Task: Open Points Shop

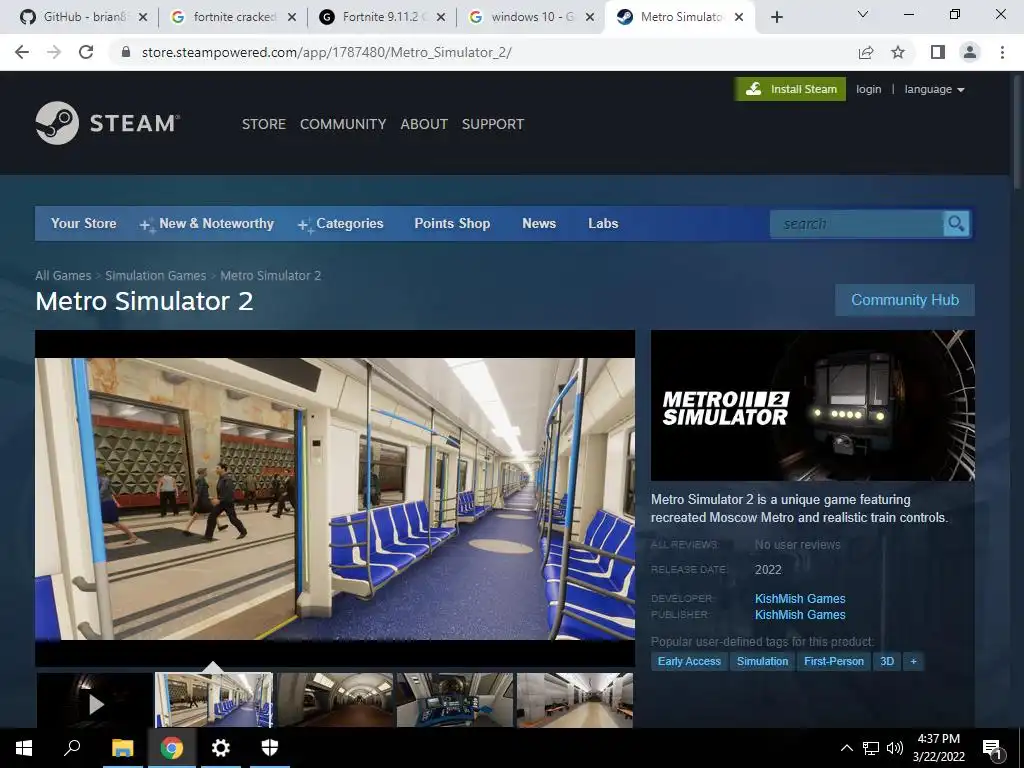Action: coord(452,223)
